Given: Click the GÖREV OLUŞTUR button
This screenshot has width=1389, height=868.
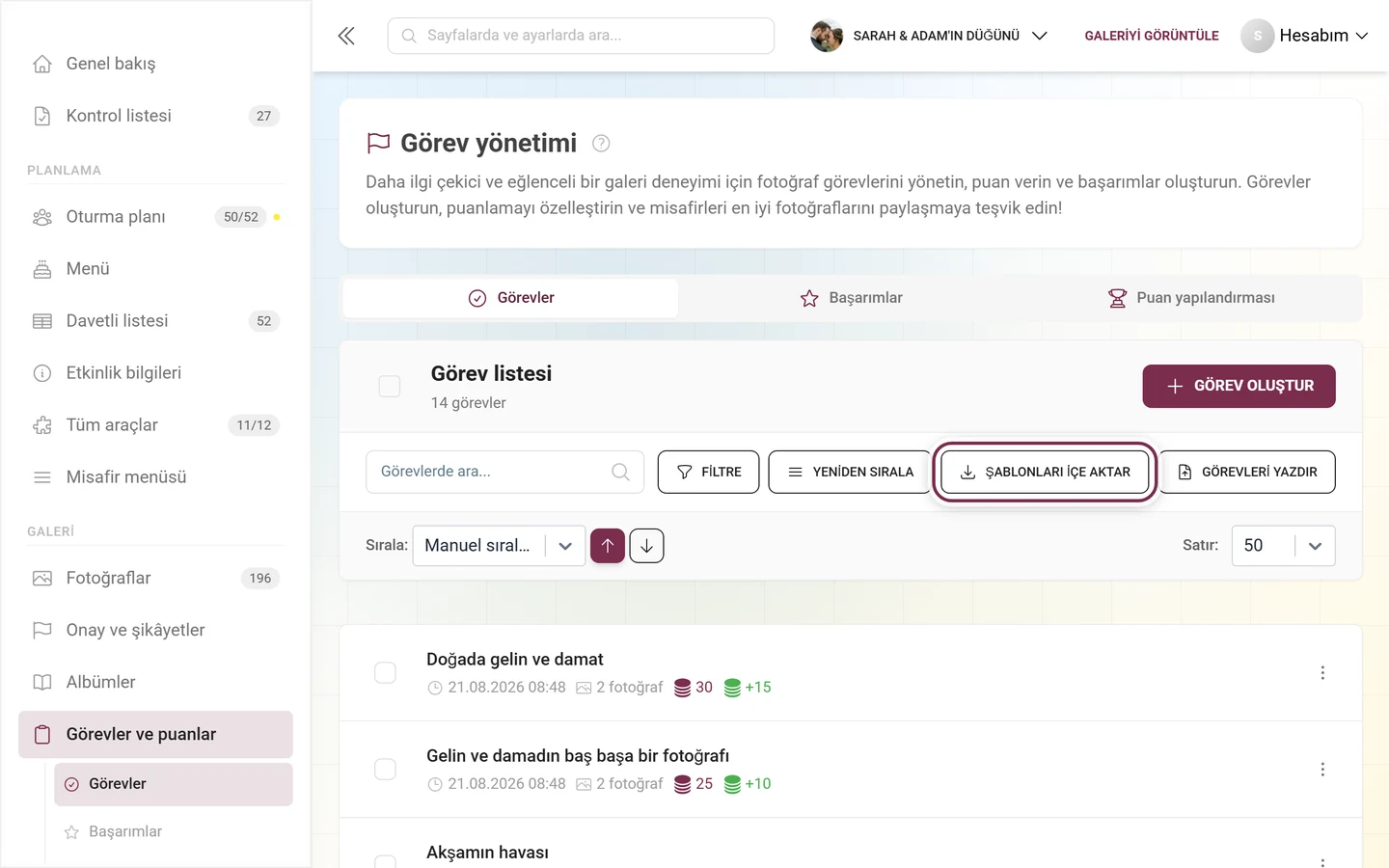Looking at the screenshot, I should tap(1239, 386).
